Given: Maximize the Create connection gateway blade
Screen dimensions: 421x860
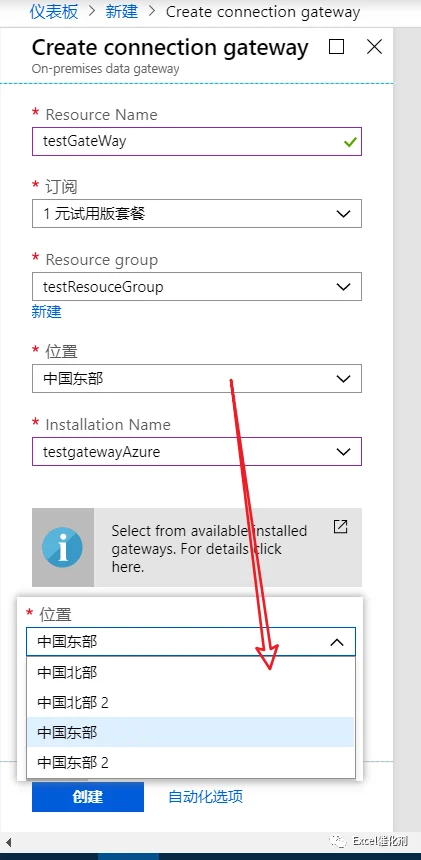Looking at the screenshot, I should (337, 47).
